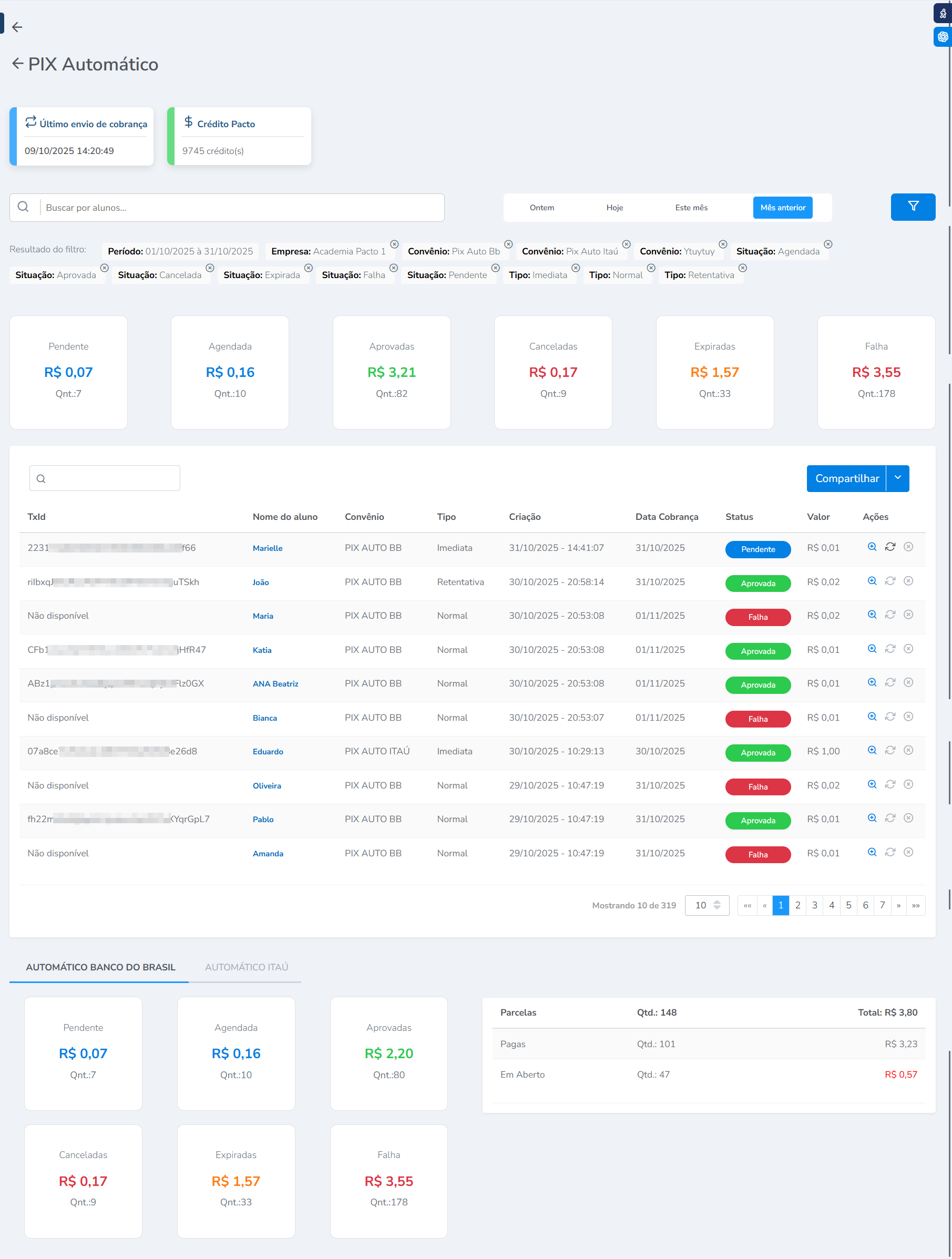Select the Automático Banco do Brasil tab
Image resolution: width=952 pixels, height=1259 pixels.
coord(101,967)
